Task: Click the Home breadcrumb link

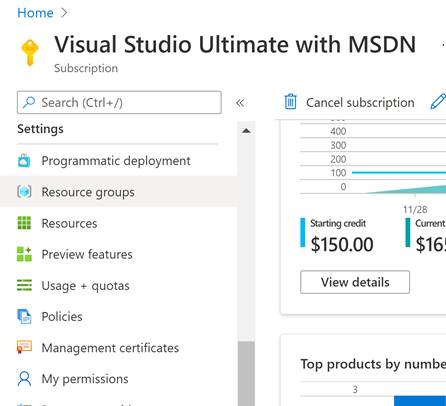Action: 35,13
